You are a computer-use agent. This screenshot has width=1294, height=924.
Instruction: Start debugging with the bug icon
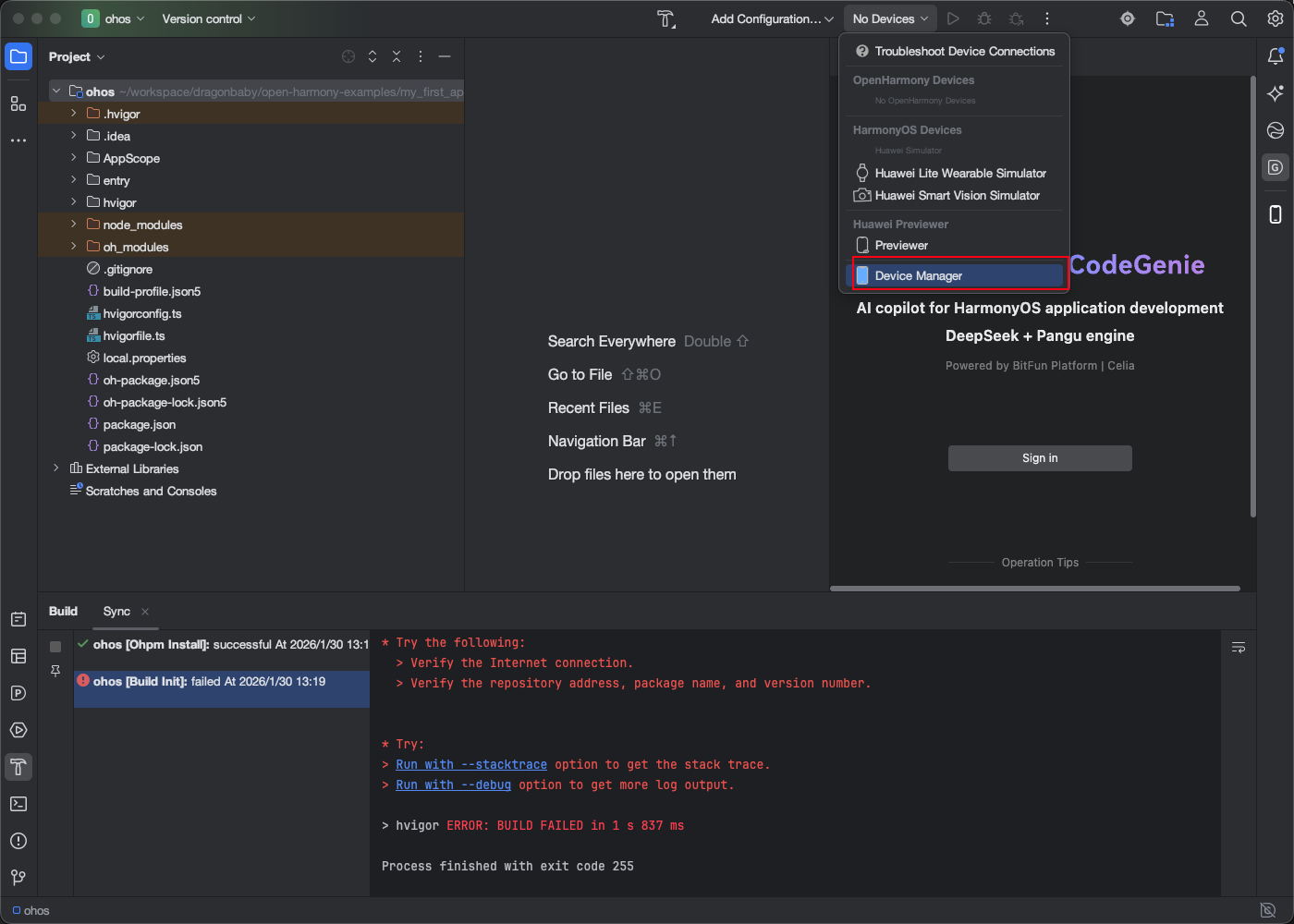[x=984, y=18]
